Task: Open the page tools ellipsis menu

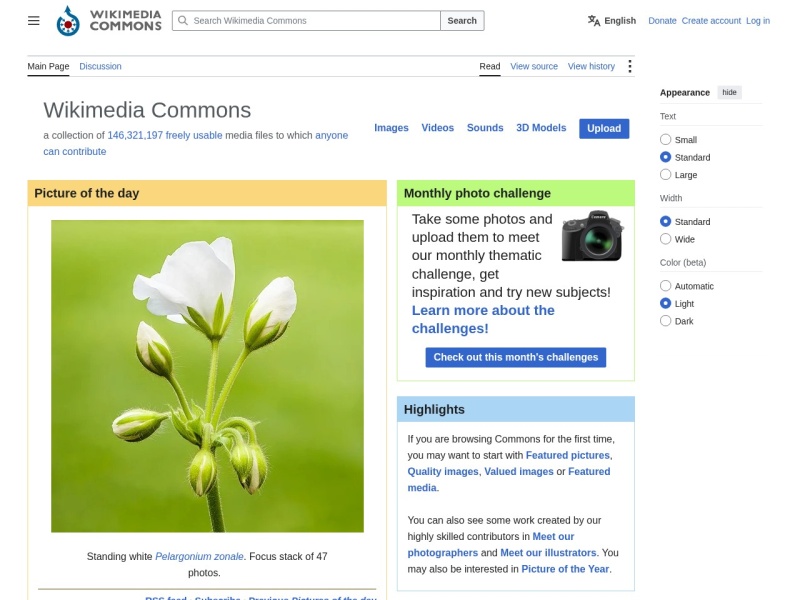Action: tap(630, 66)
